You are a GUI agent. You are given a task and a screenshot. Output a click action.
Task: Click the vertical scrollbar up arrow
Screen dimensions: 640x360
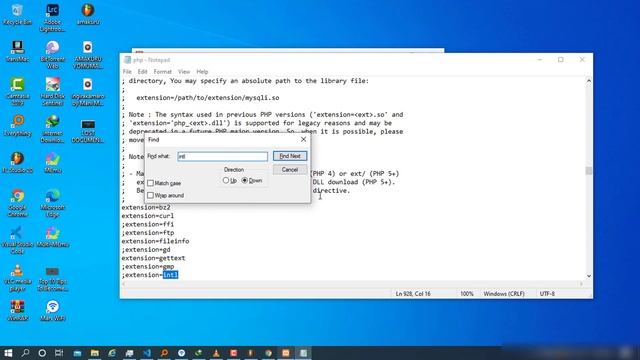coord(589,81)
